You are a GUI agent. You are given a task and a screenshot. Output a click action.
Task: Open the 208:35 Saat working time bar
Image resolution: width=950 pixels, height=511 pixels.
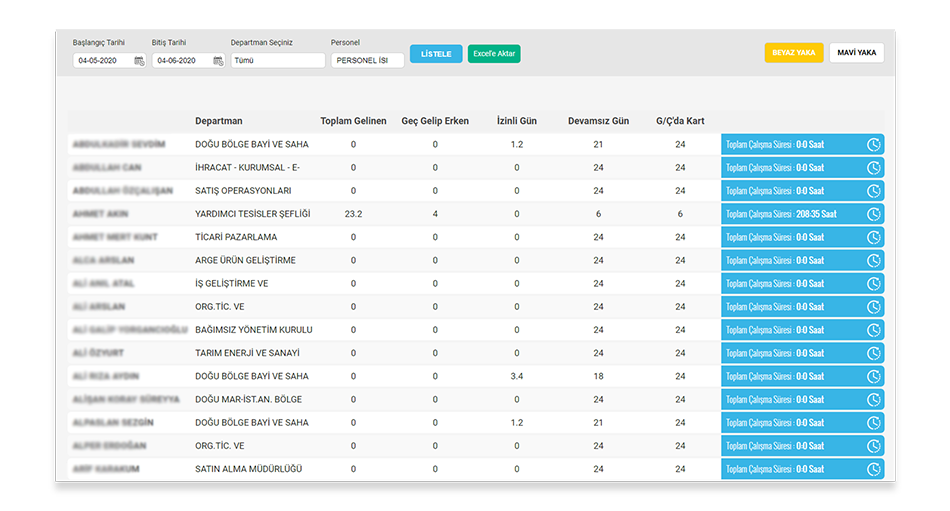pyautogui.click(x=792, y=214)
